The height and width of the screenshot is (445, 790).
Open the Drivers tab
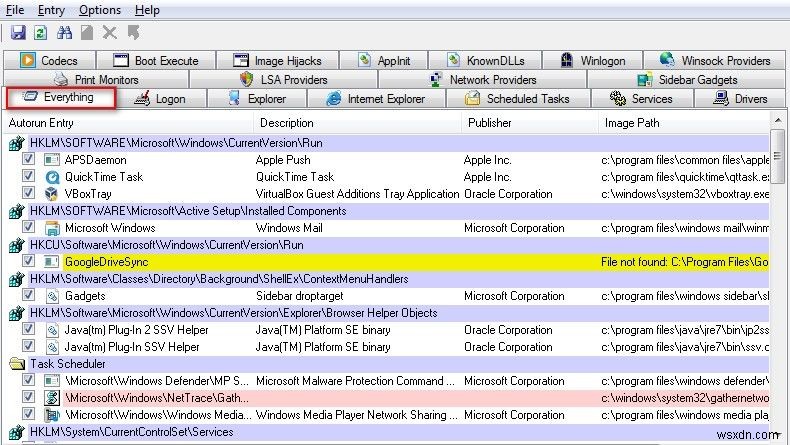(x=740, y=99)
